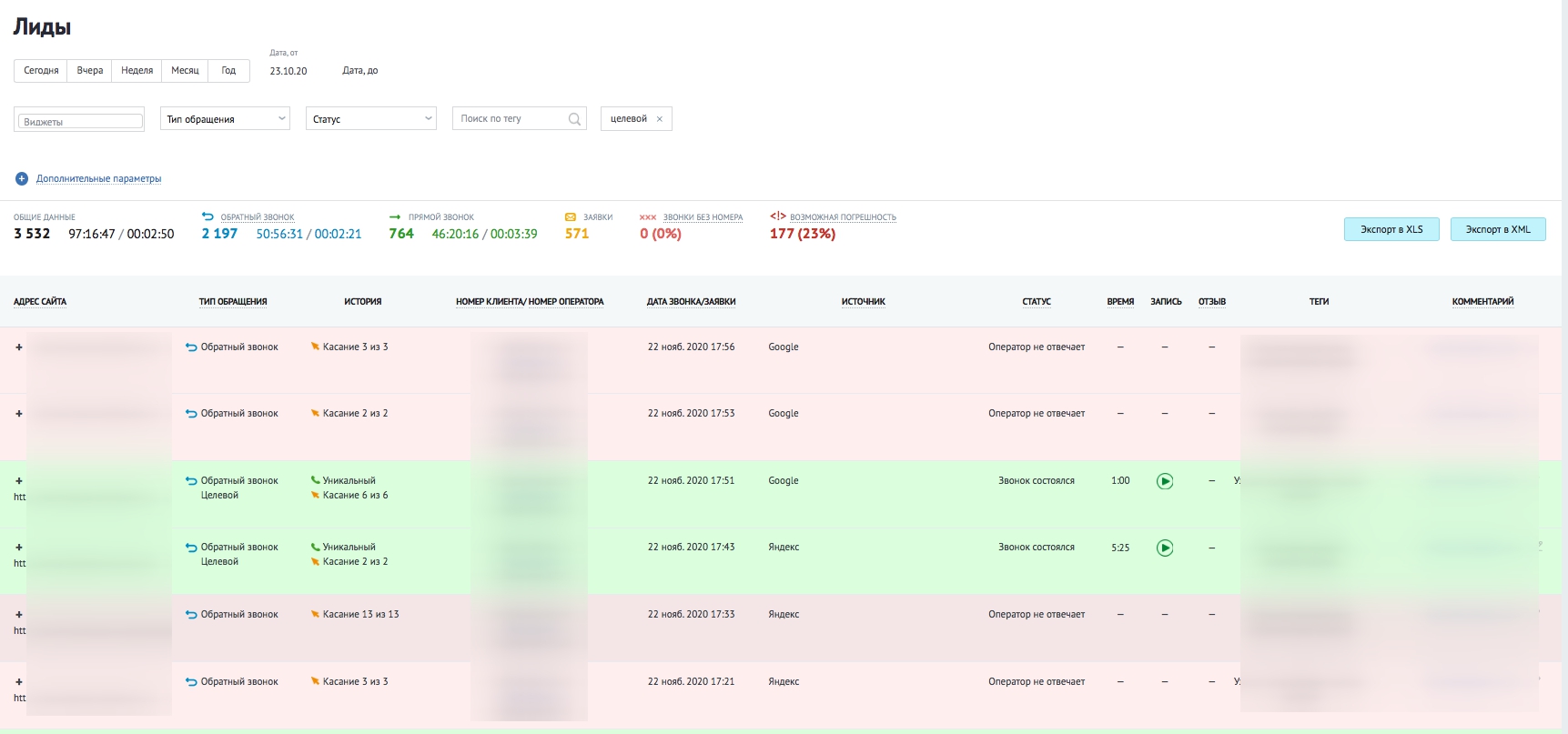Image resolution: width=1568 pixels, height=734 pixels.
Task: Expand the 17:56 lead row with plus
Action: click(x=19, y=347)
